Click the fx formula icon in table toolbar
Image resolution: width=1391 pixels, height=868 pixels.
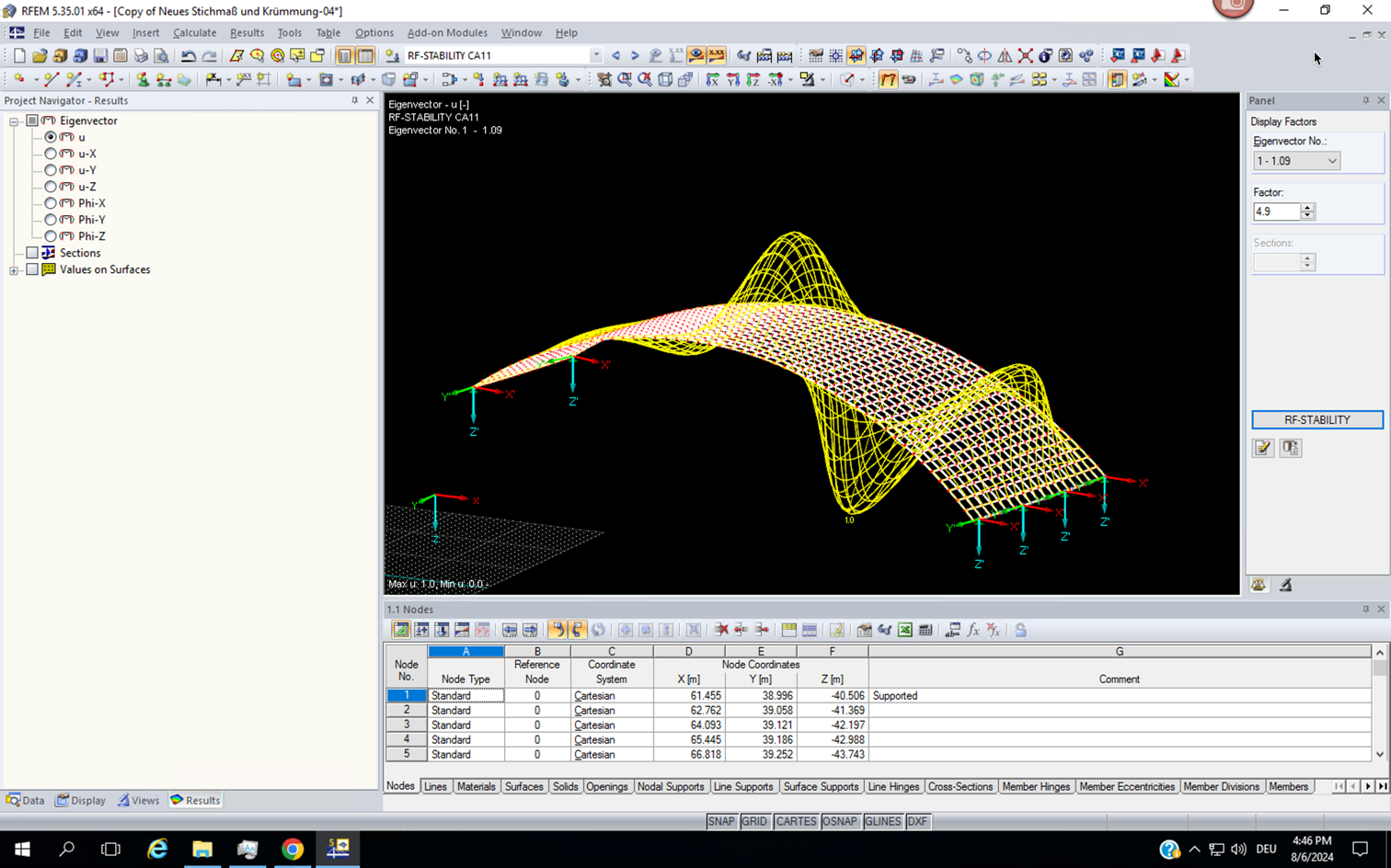pyautogui.click(x=973, y=630)
